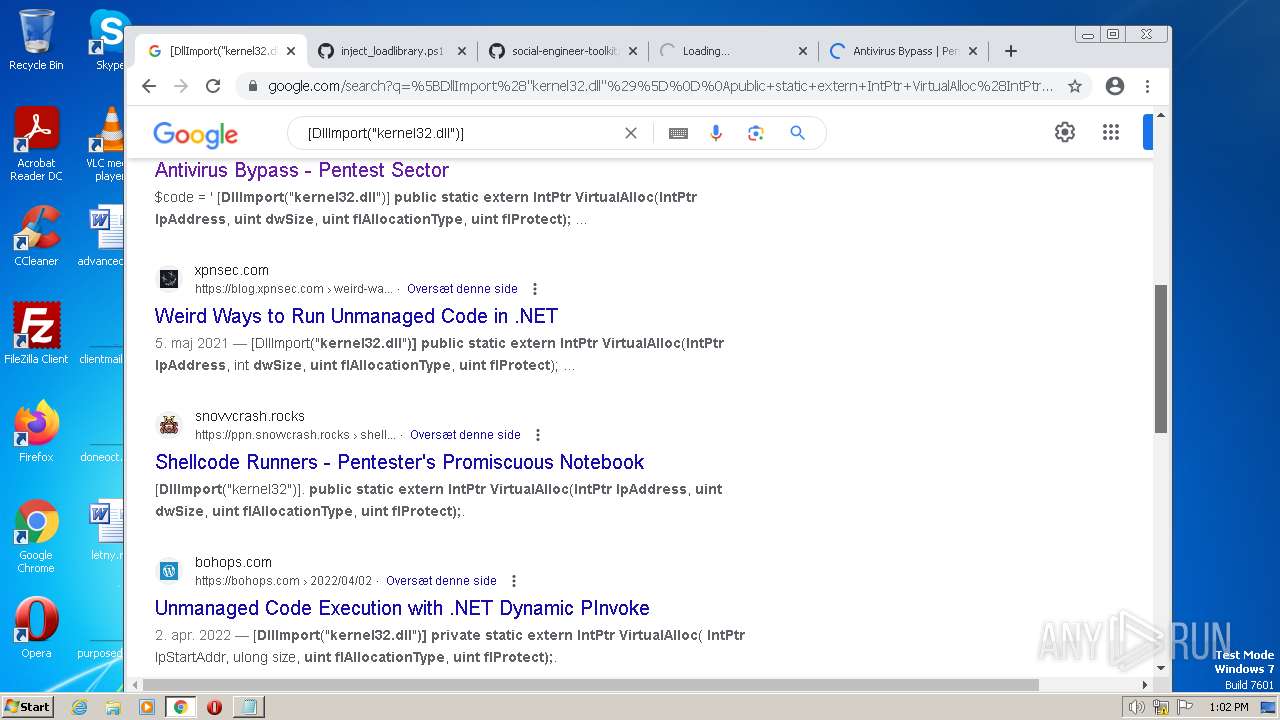
Task: Open more options for bohops.com result
Action: [514, 581]
